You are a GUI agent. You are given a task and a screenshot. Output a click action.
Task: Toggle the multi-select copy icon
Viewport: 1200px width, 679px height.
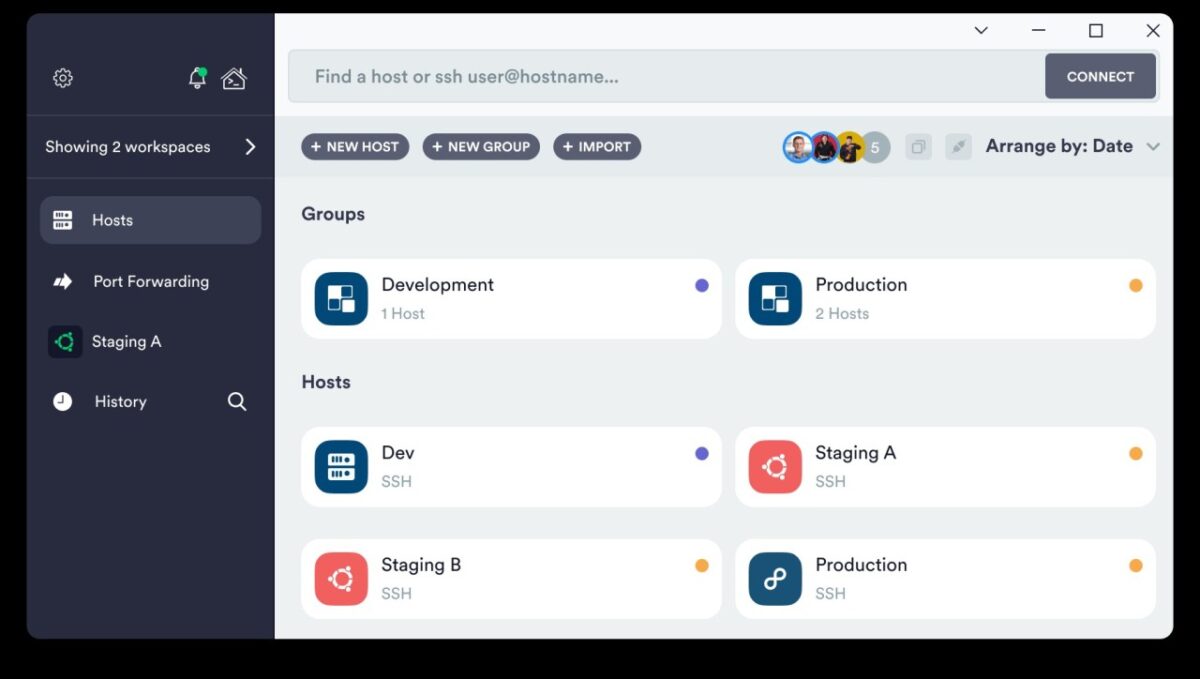pos(918,147)
